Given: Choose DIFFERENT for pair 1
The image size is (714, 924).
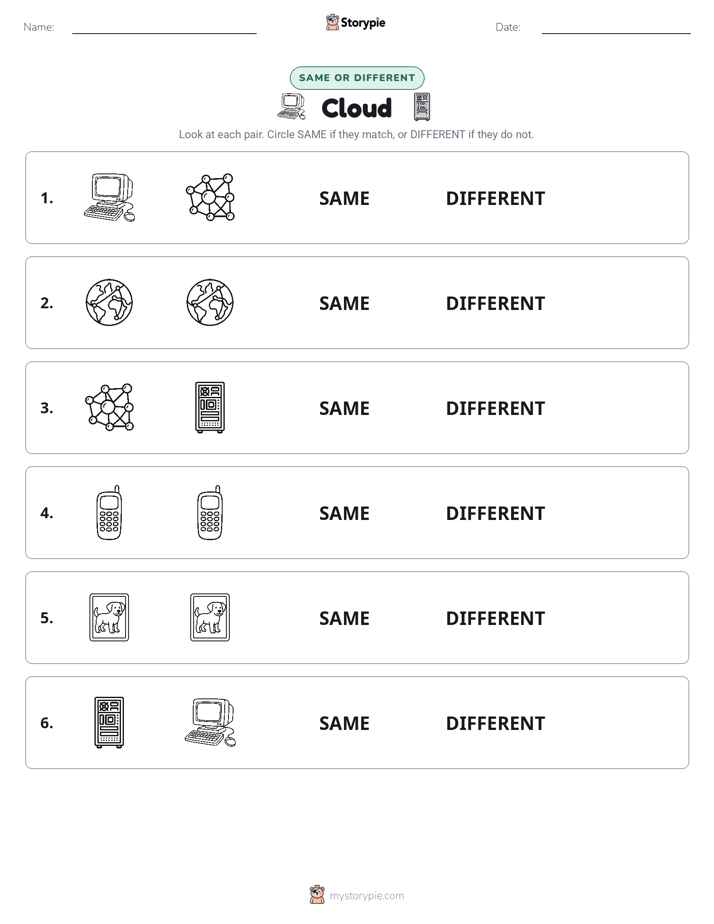Looking at the screenshot, I should click(495, 199).
